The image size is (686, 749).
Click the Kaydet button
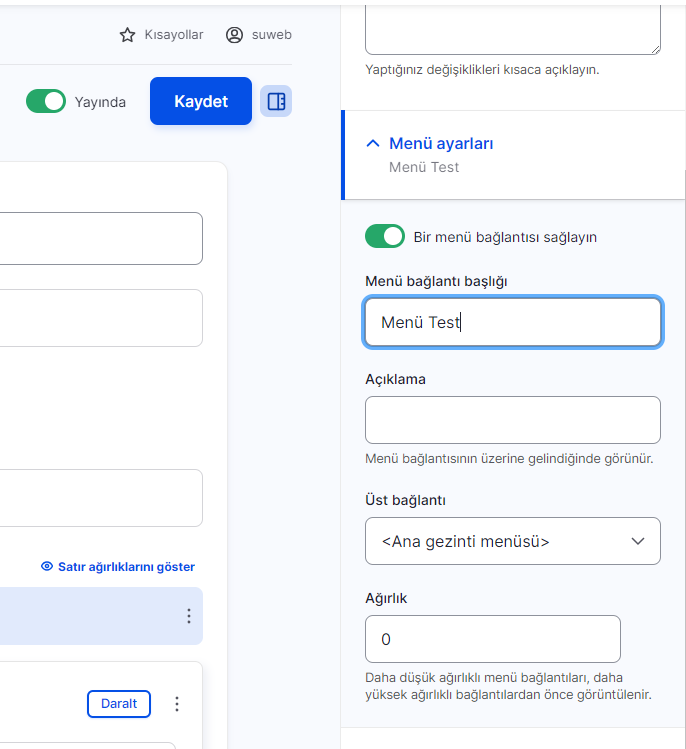[201, 101]
